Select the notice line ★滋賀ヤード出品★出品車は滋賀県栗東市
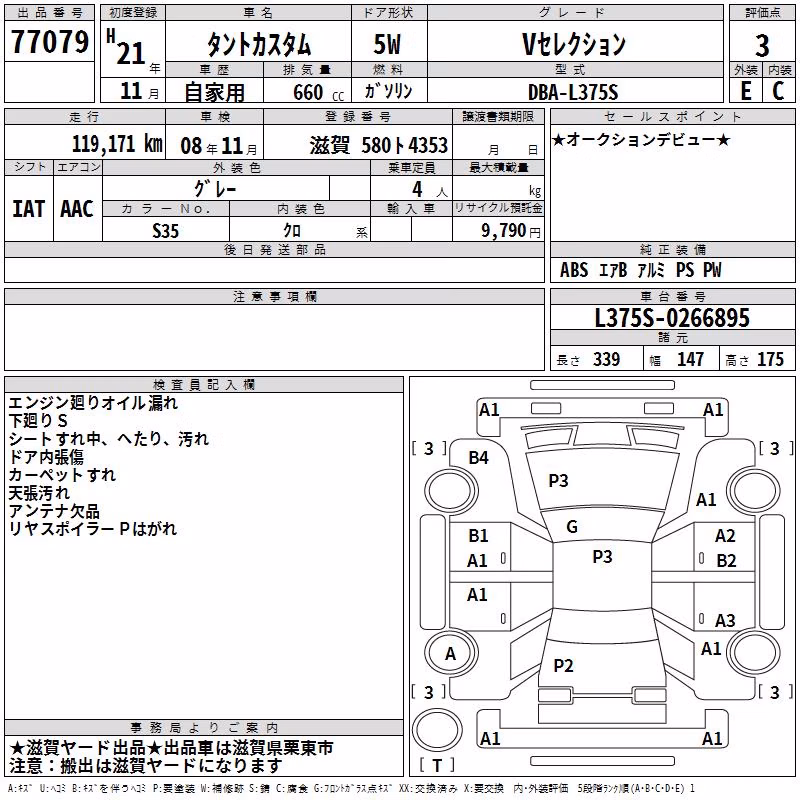 click(171, 748)
